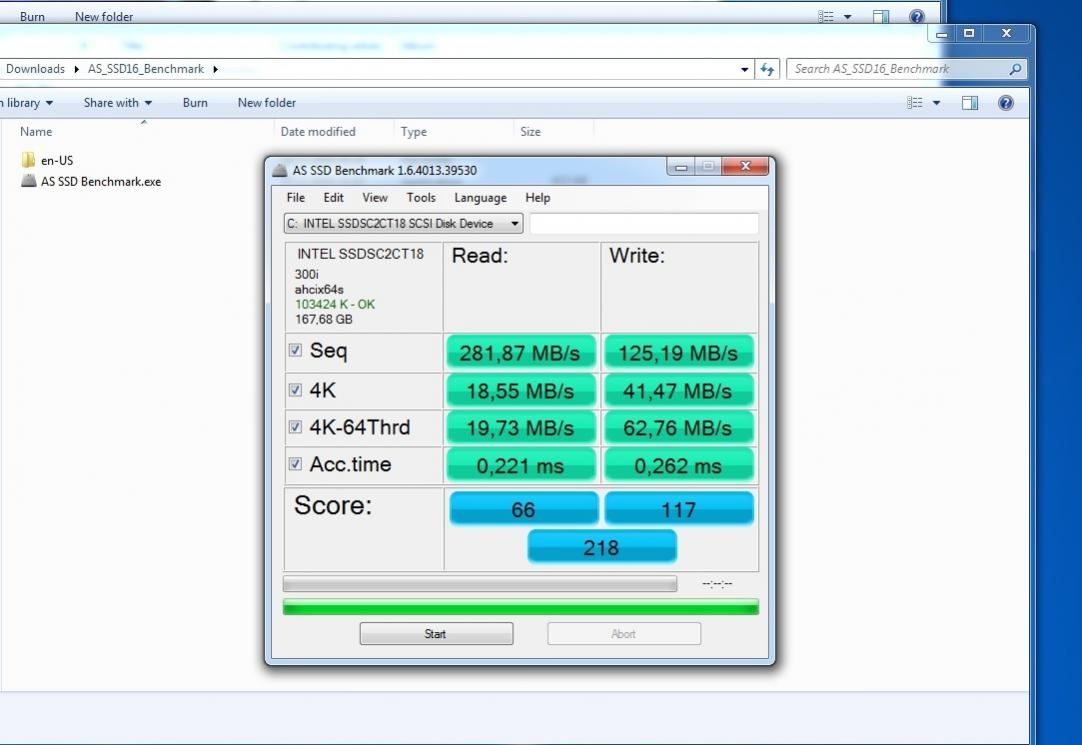Click the Change your view icon in Explorer
Image resolution: width=1082 pixels, height=745 pixels.
coord(914,103)
